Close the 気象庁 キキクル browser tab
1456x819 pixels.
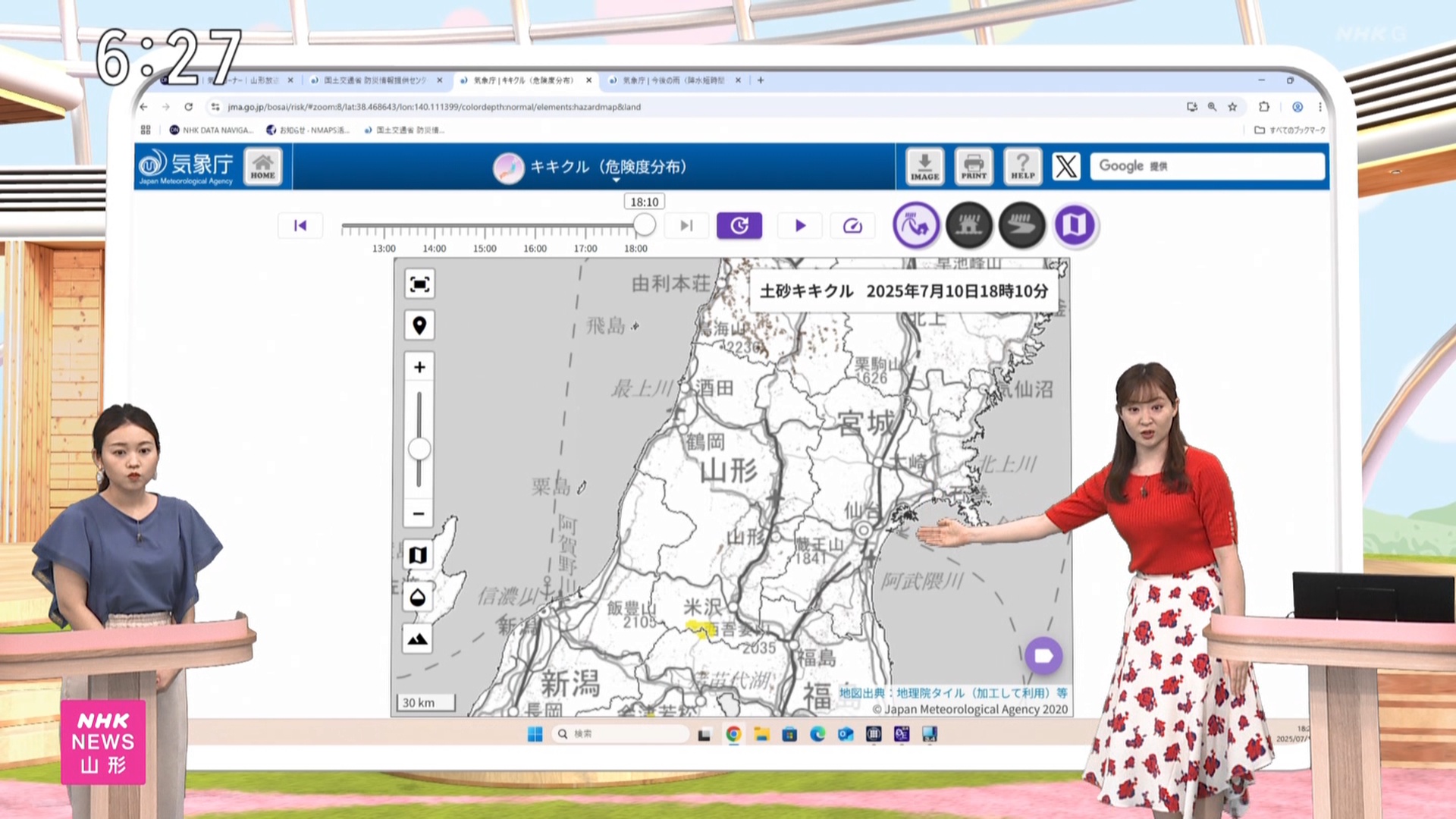[x=588, y=80]
